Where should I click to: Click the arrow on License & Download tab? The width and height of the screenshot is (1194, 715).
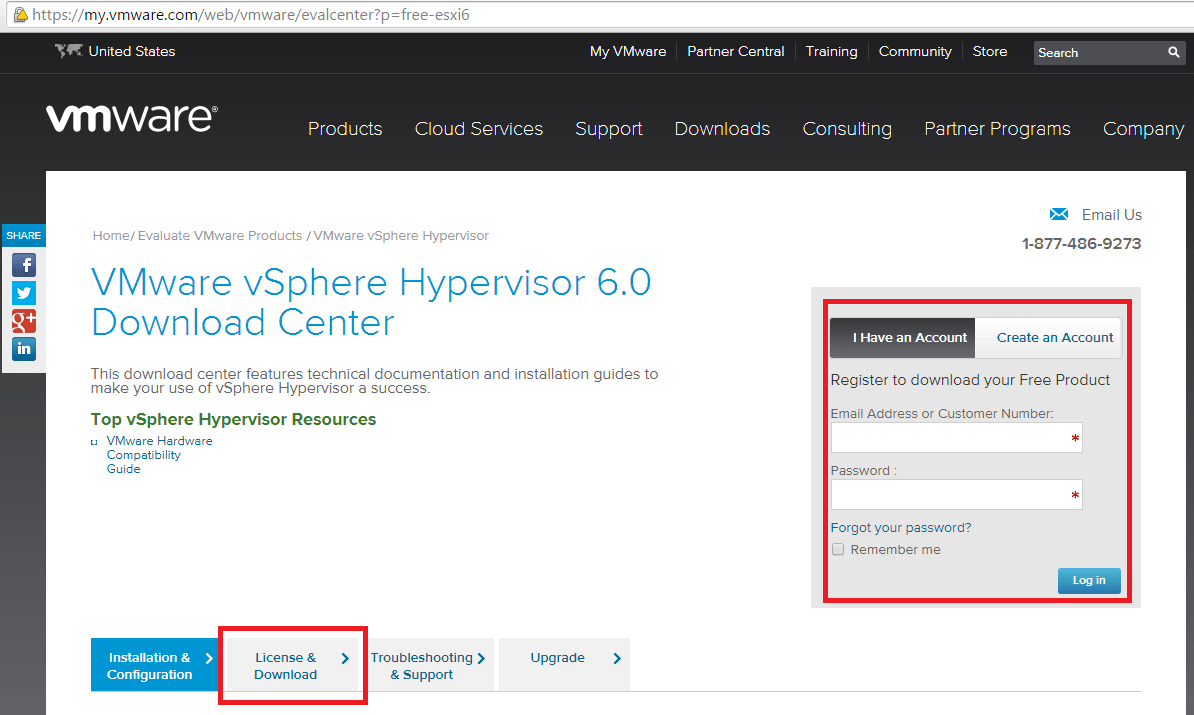coord(345,658)
